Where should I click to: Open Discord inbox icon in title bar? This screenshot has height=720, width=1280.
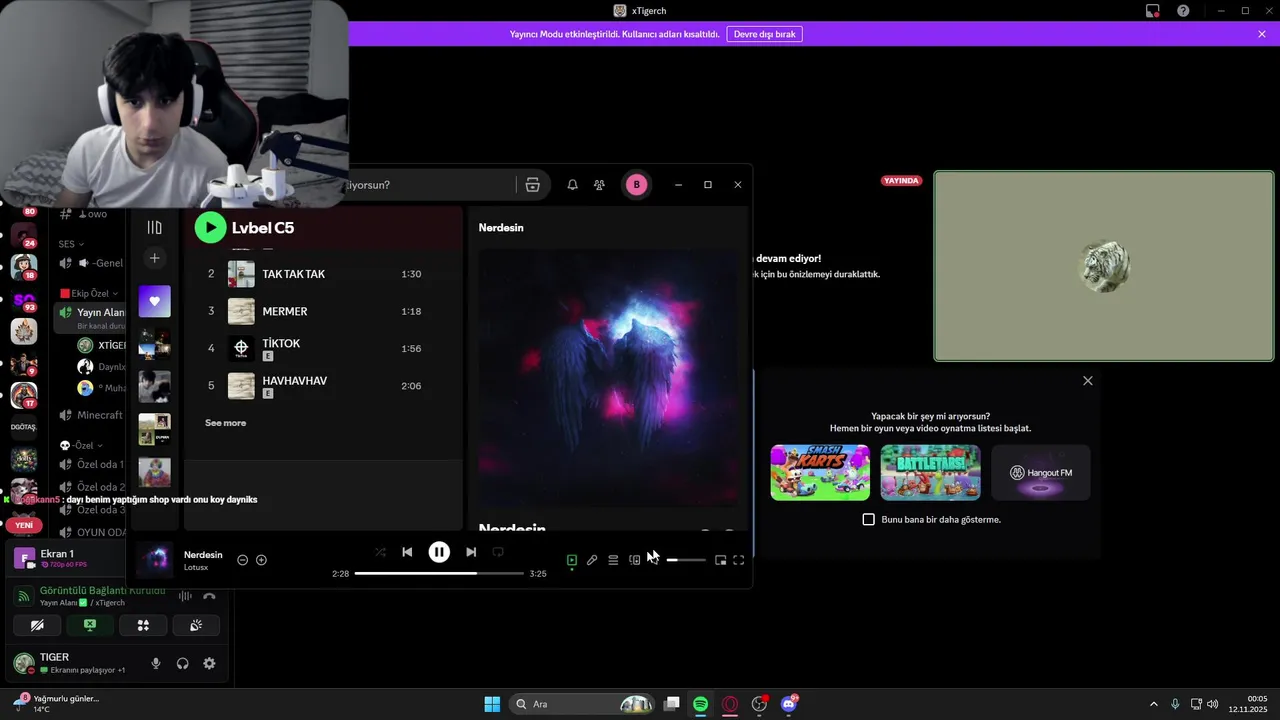pyautogui.click(x=1152, y=11)
